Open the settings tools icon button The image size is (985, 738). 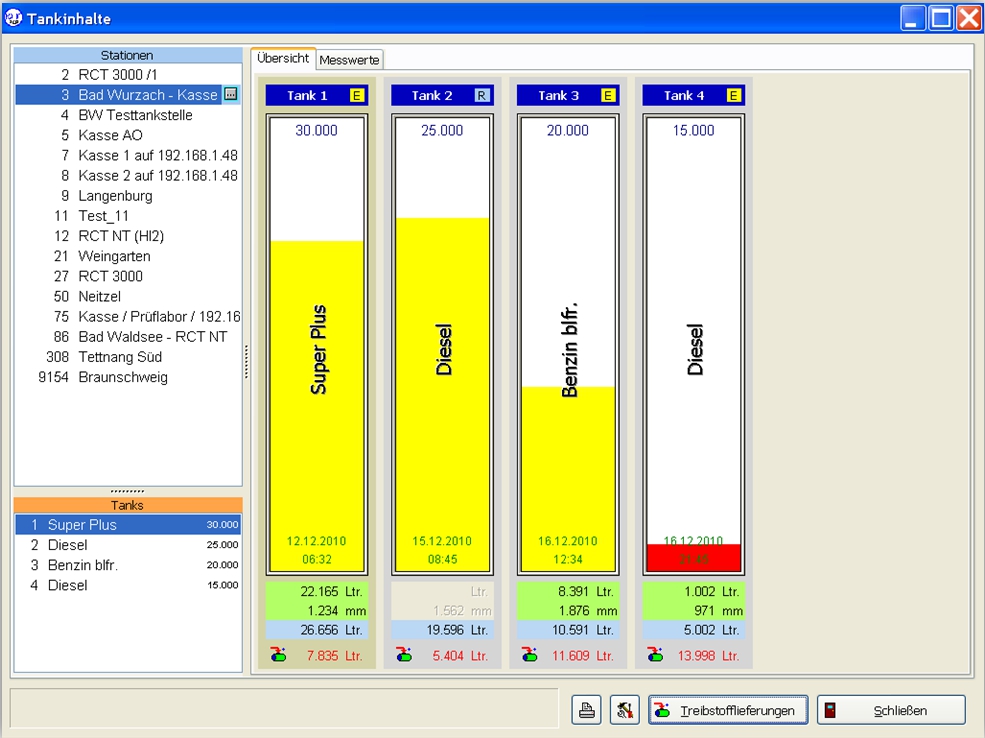[x=625, y=710]
